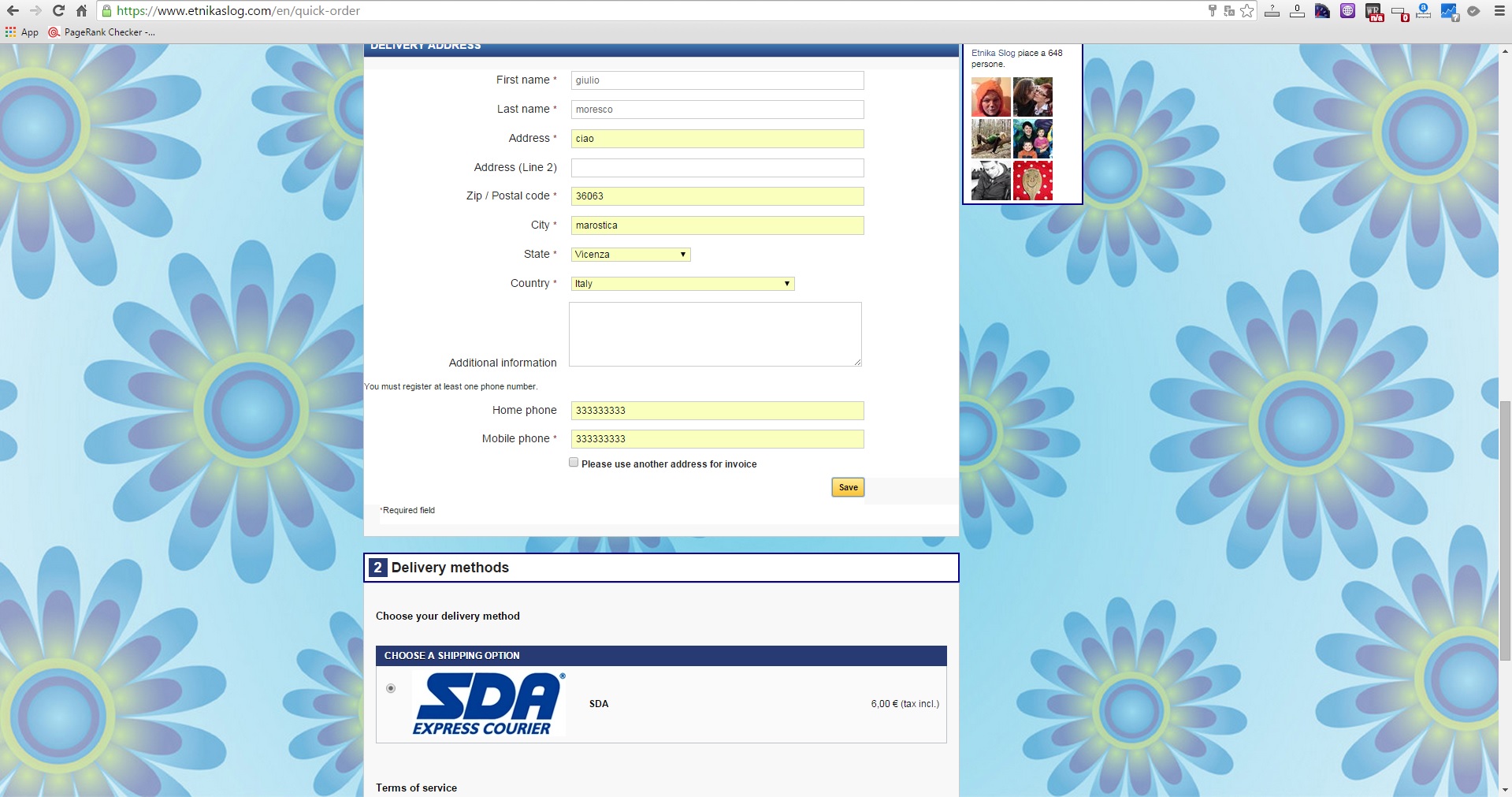Click the Mobile phone field
Screen dimensions: 1512x797
(717, 439)
